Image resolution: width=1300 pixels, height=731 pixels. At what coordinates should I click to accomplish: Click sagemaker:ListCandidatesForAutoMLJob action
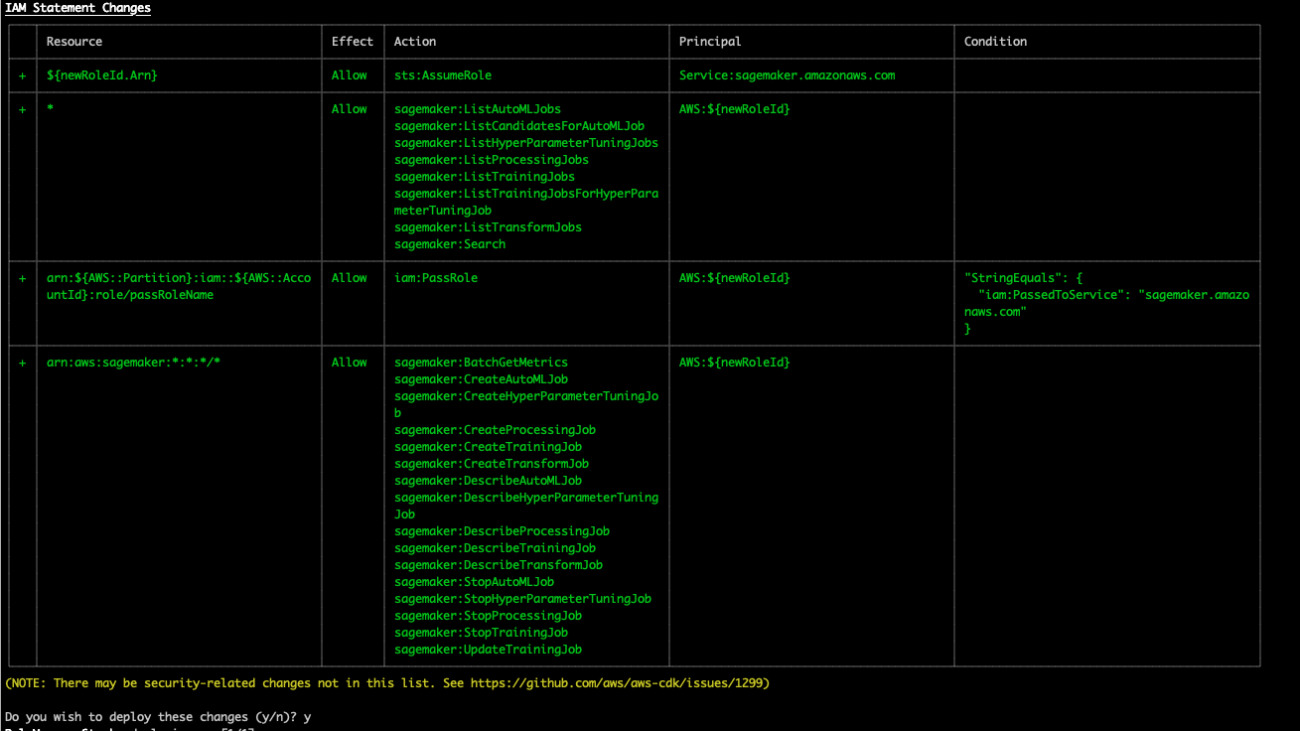pos(519,126)
